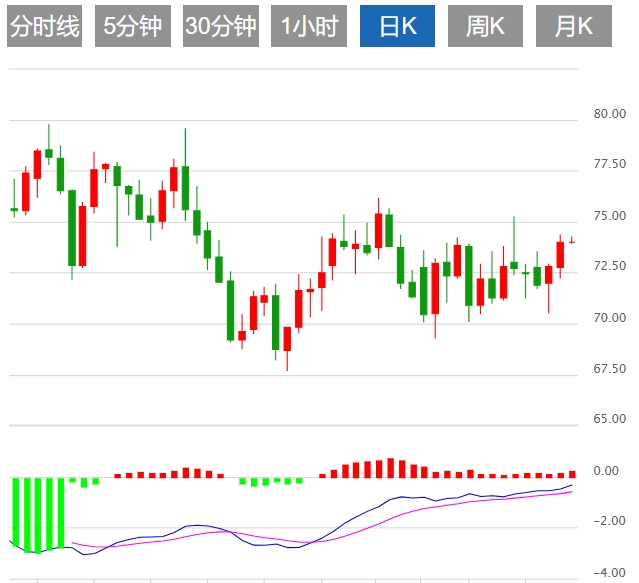This screenshot has height=583, width=639.
Task: Click the lowest red candlestick near 67.50
Action: click(287, 338)
